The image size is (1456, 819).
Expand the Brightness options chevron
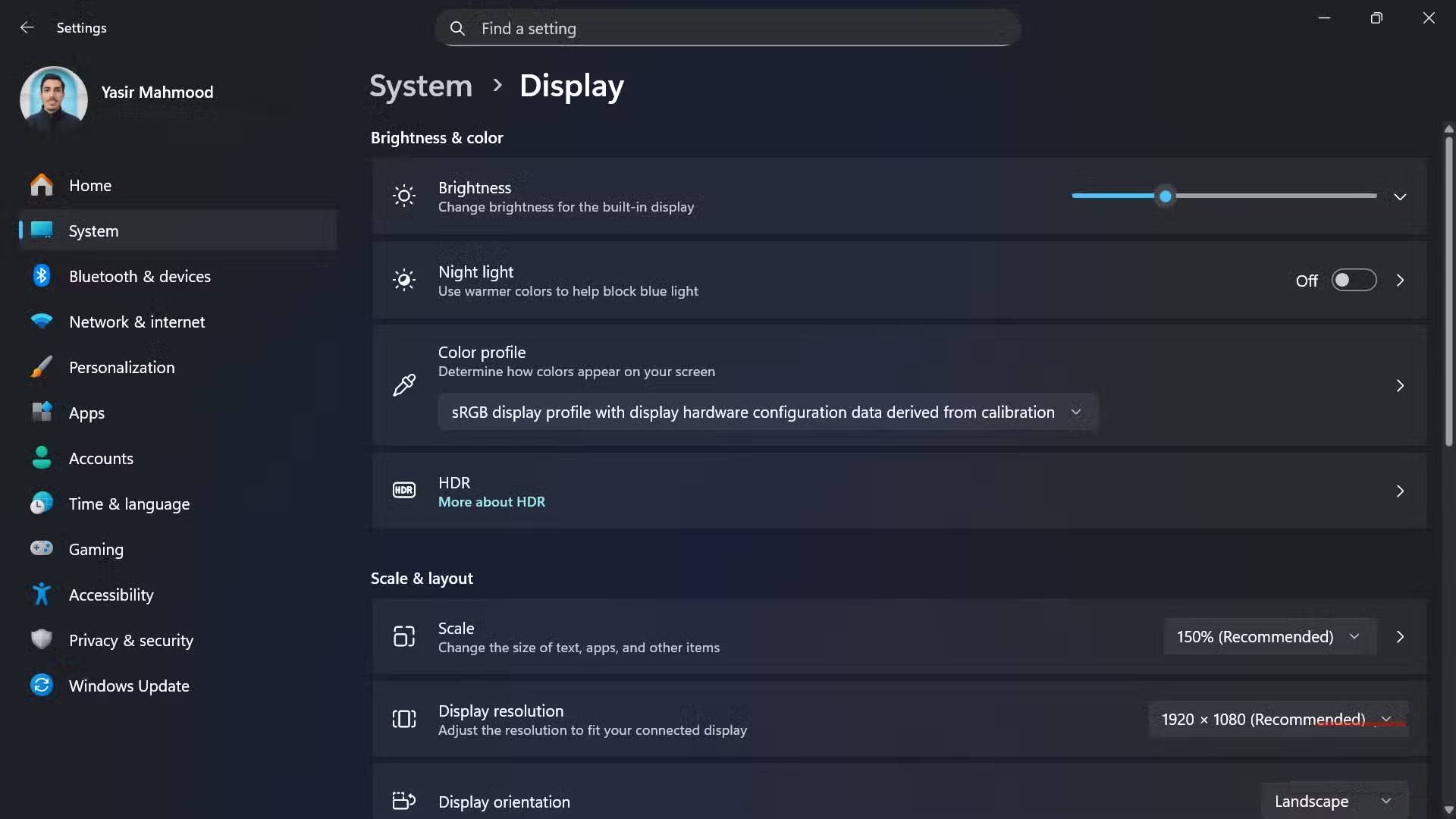(x=1400, y=196)
